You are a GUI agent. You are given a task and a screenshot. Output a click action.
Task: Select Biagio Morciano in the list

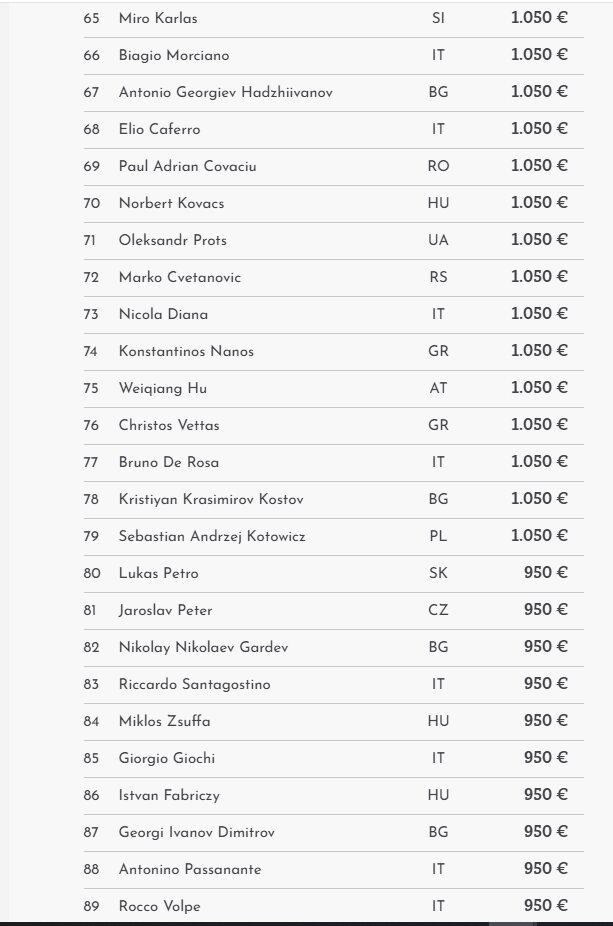click(173, 56)
